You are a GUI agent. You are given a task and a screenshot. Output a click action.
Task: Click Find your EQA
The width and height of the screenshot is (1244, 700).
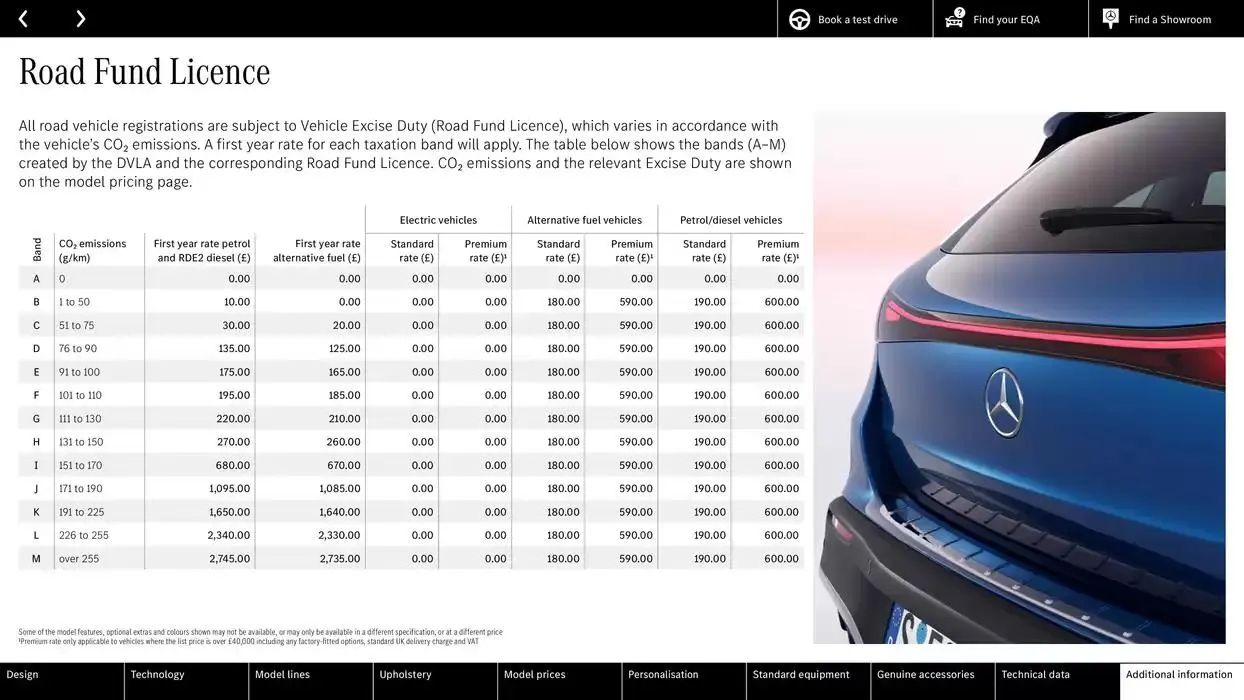tap(1009, 18)
